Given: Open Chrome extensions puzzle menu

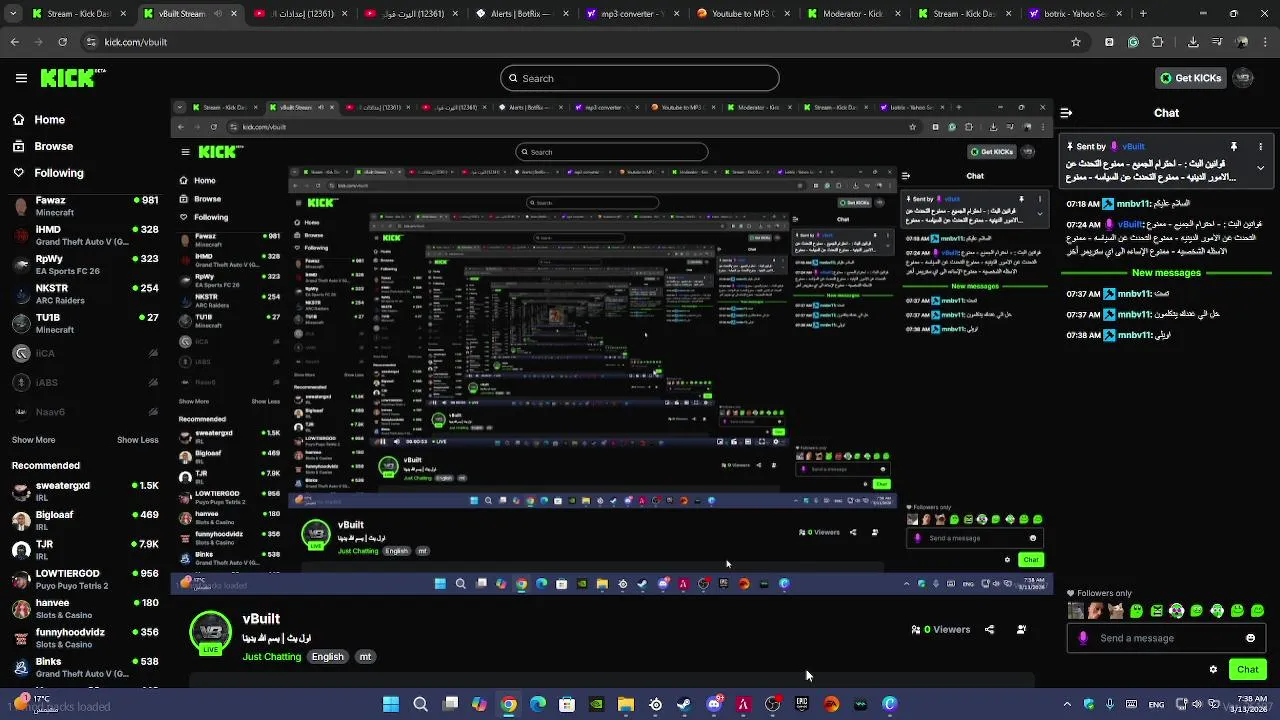Looking at the screenshot, I should point(1157,42).
